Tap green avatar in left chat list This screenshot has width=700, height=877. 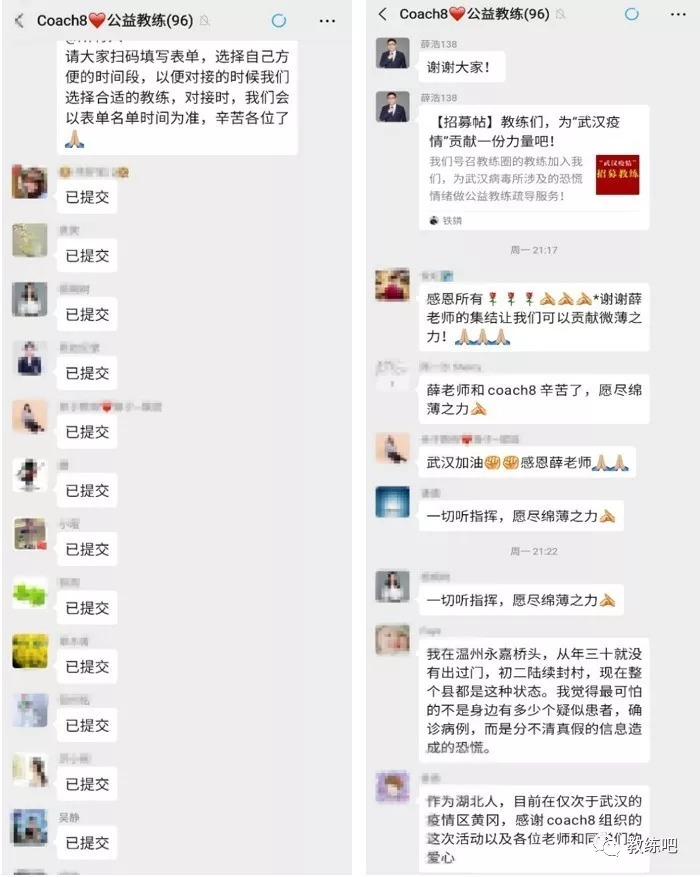[x=30, y=593]
